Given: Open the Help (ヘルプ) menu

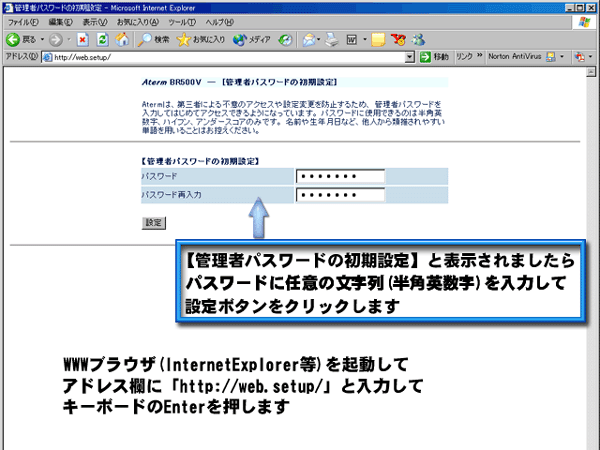Looking at the screenshot, I should tap(220, 22).
